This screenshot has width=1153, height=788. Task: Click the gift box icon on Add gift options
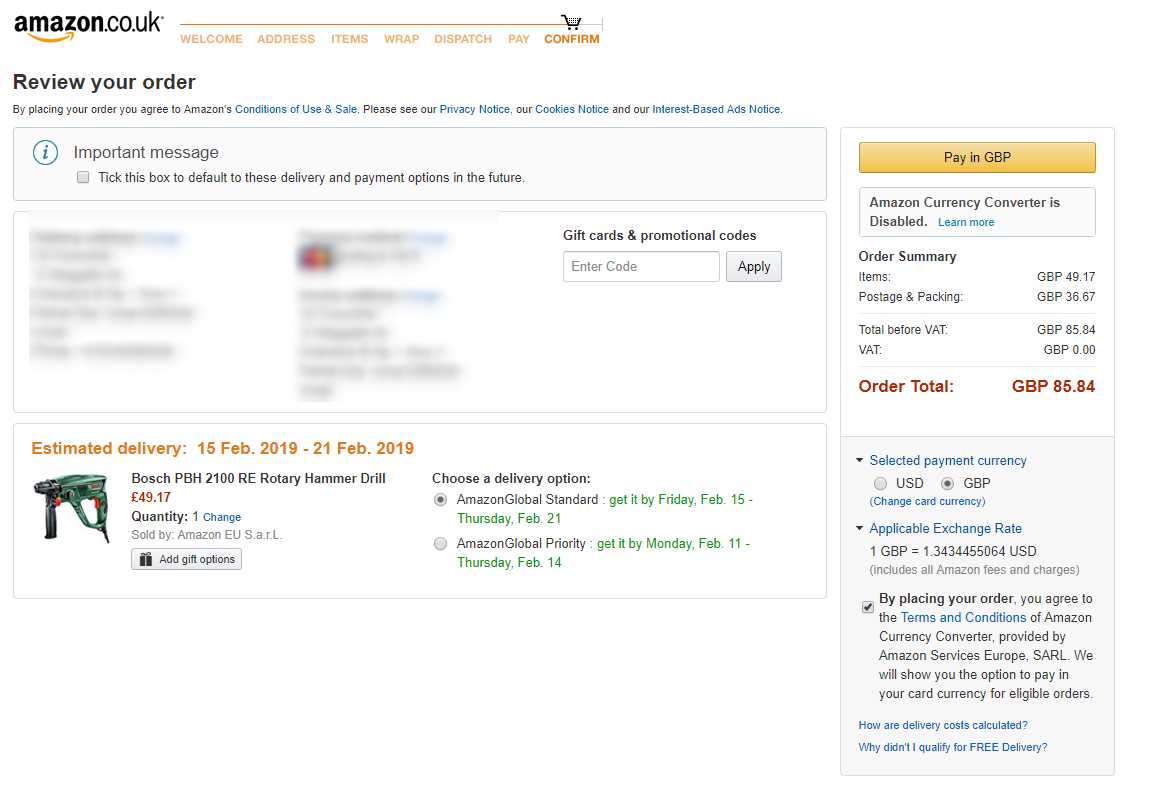point(146,560)
